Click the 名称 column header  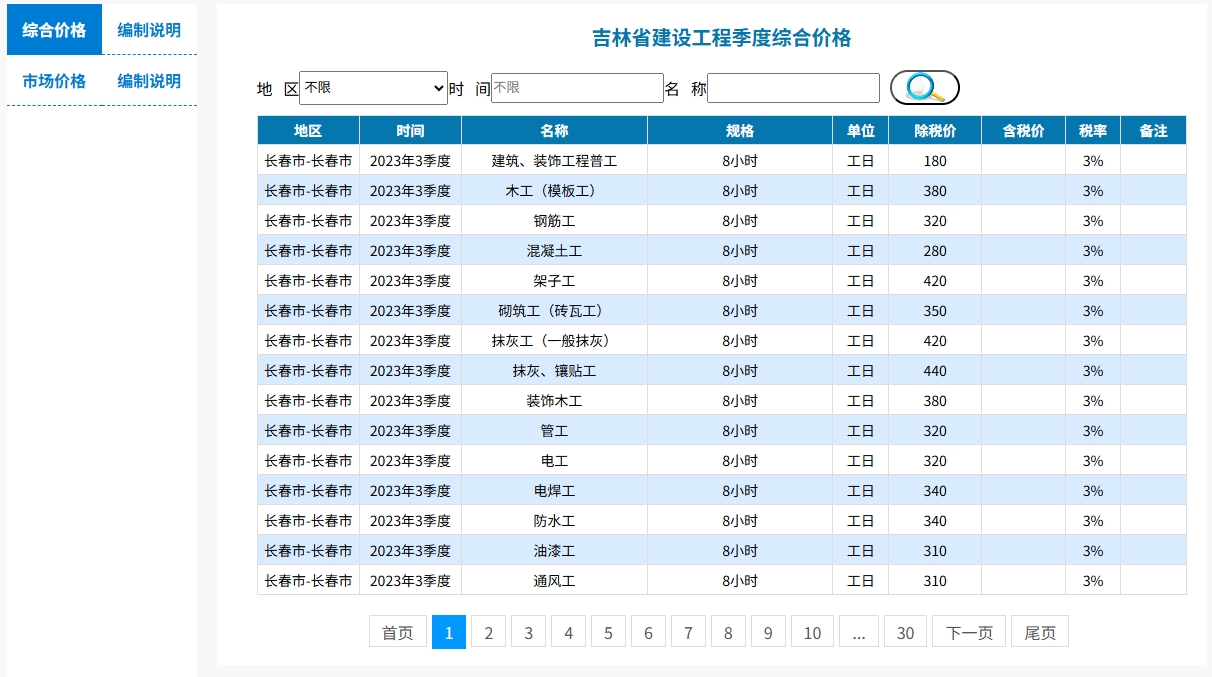point(554,131)
